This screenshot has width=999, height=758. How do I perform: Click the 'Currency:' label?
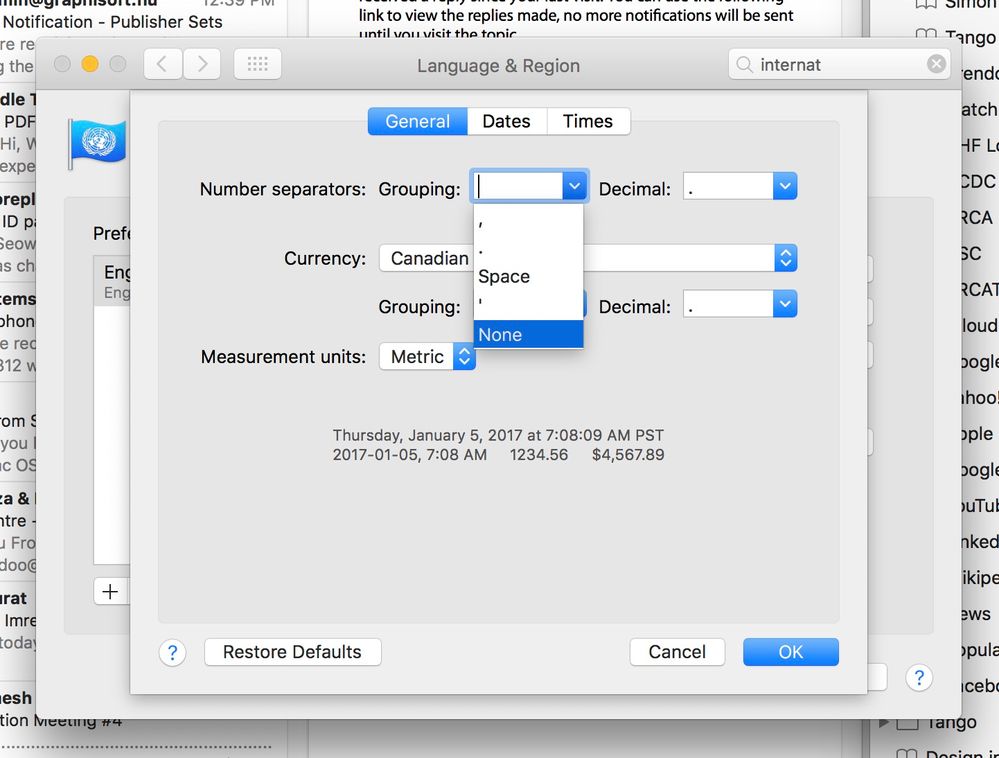click(x=325, y=259)
